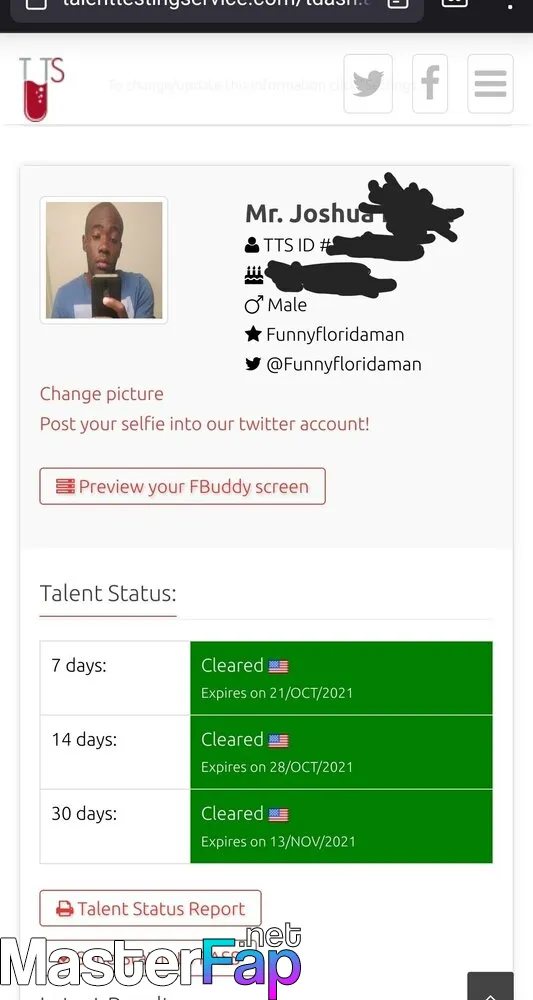Screen dimensions: 533x1000
Task: Click the US flag in 14 days row
Action: pyautogui.click(x=279, y=740)
